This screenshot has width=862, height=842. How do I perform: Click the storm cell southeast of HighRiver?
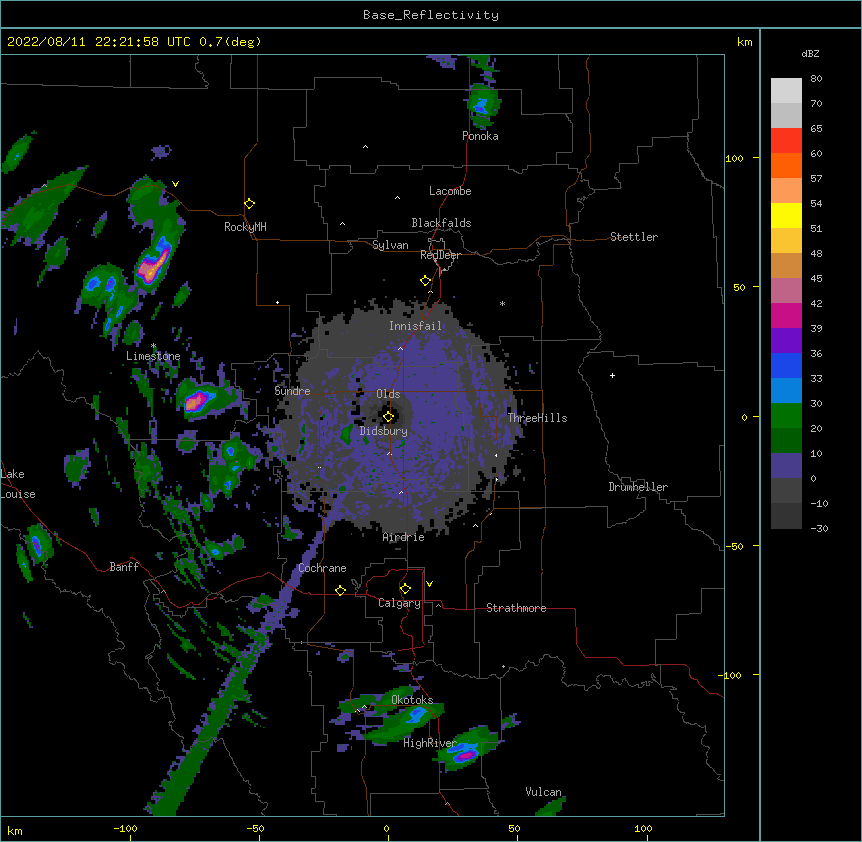point(465,750)
